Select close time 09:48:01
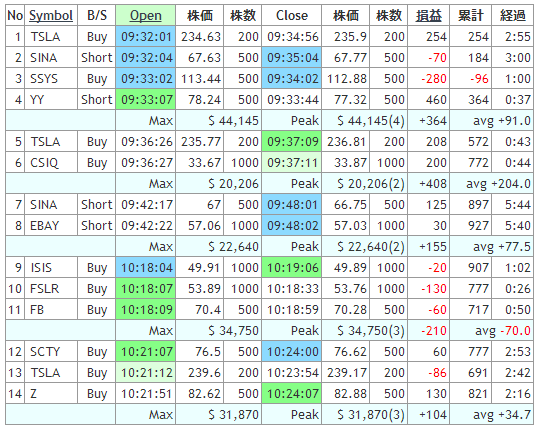 (x=292, y=205)
